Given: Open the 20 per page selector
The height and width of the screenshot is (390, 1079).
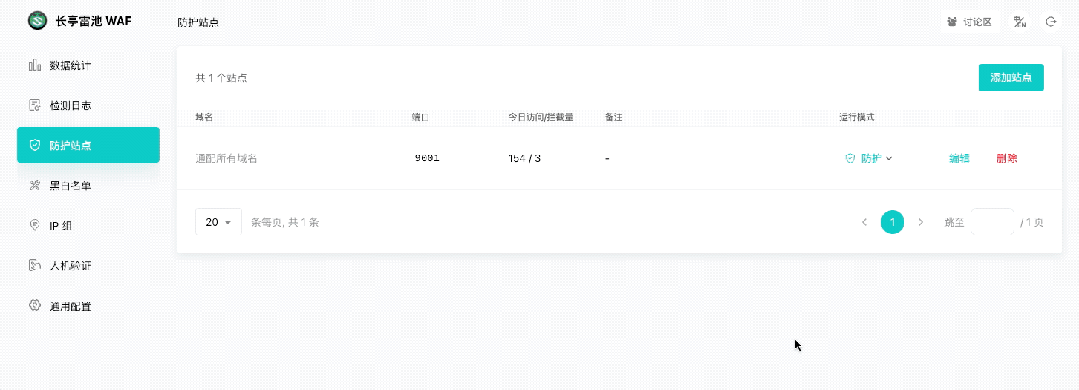Looking at the screenshot, I should coord(218,222).
